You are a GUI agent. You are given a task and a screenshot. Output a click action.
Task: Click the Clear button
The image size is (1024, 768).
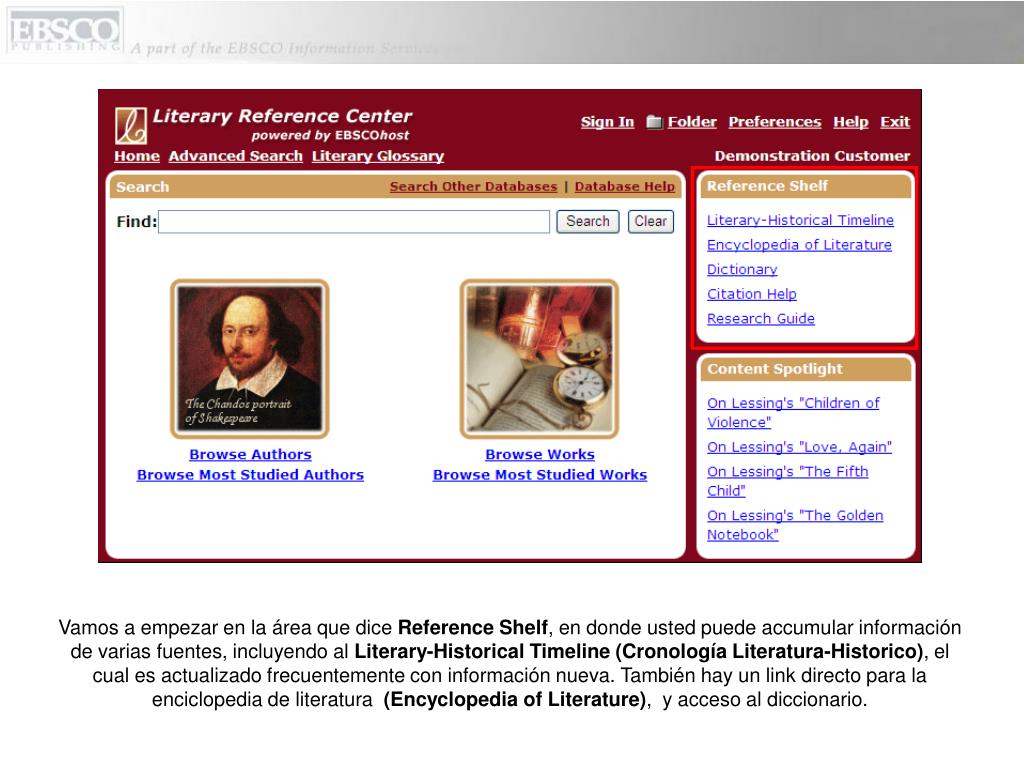[x=650, y=221]
